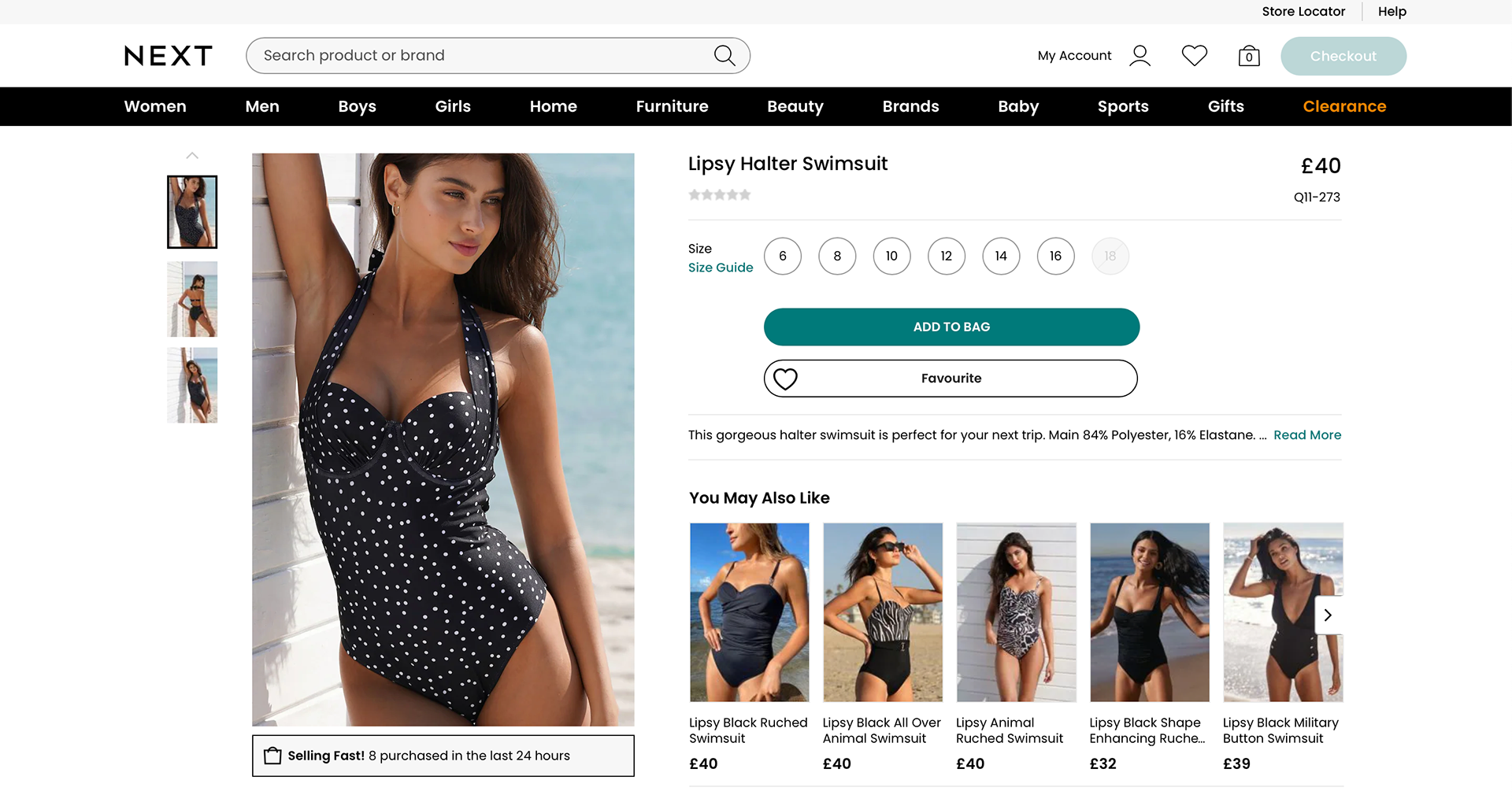
Task: Open favourites heart icon in header
Action: (1195, 55)
